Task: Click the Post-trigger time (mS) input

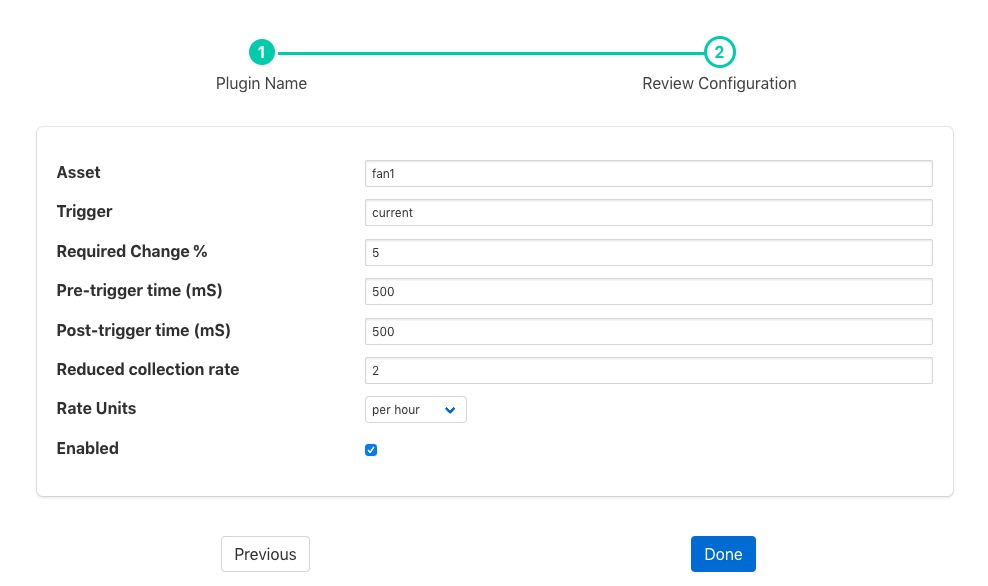Action: [x=648, y=331]
